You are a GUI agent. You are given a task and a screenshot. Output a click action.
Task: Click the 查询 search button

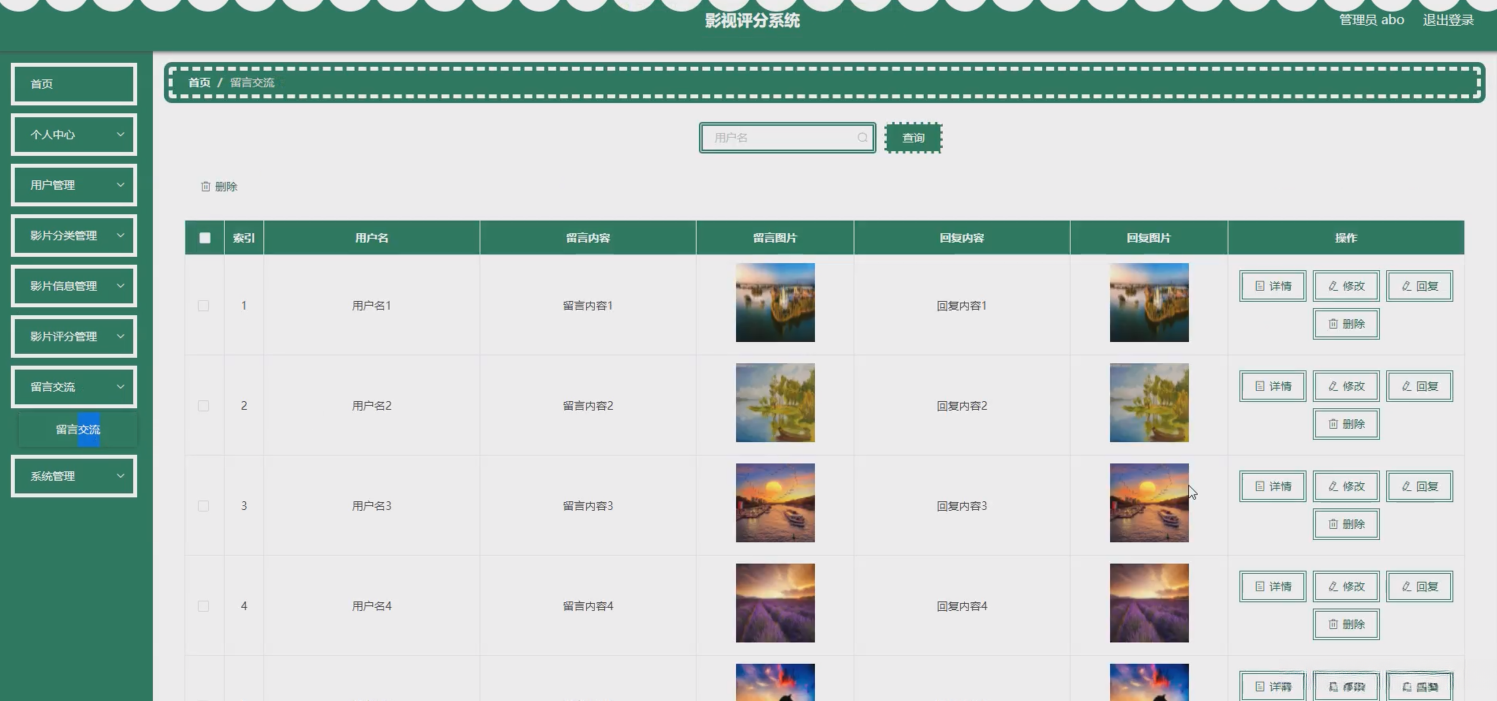coord(914,138)
